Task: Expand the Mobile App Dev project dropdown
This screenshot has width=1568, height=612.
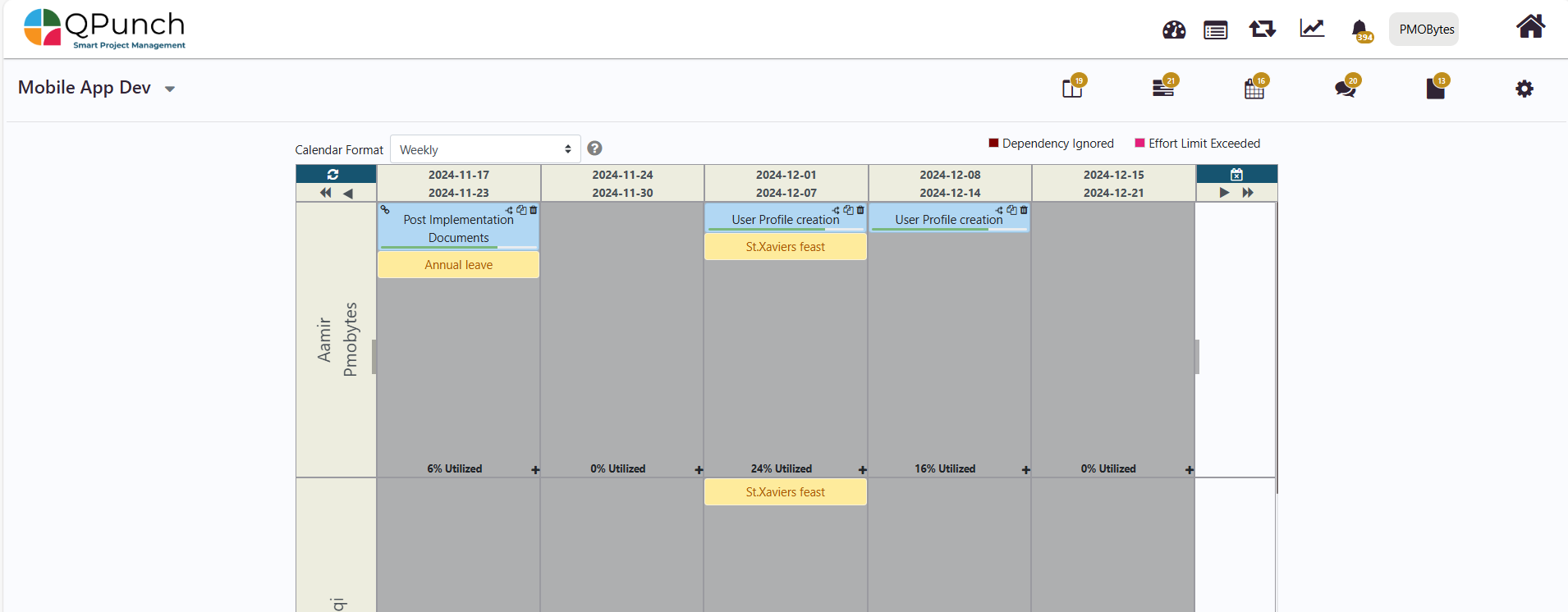Action: point(170,89)
